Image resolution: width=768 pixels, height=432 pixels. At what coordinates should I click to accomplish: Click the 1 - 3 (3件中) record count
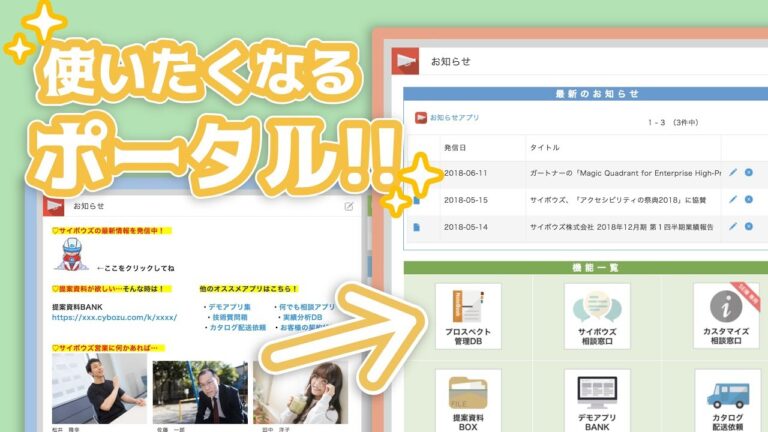(x=673, y=122)
